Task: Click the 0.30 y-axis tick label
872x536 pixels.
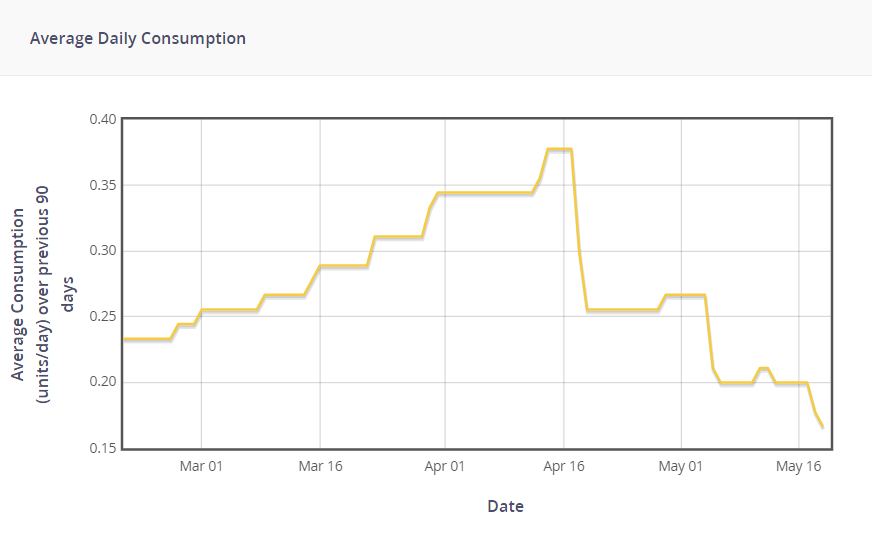Action: [x=103, y=251]
